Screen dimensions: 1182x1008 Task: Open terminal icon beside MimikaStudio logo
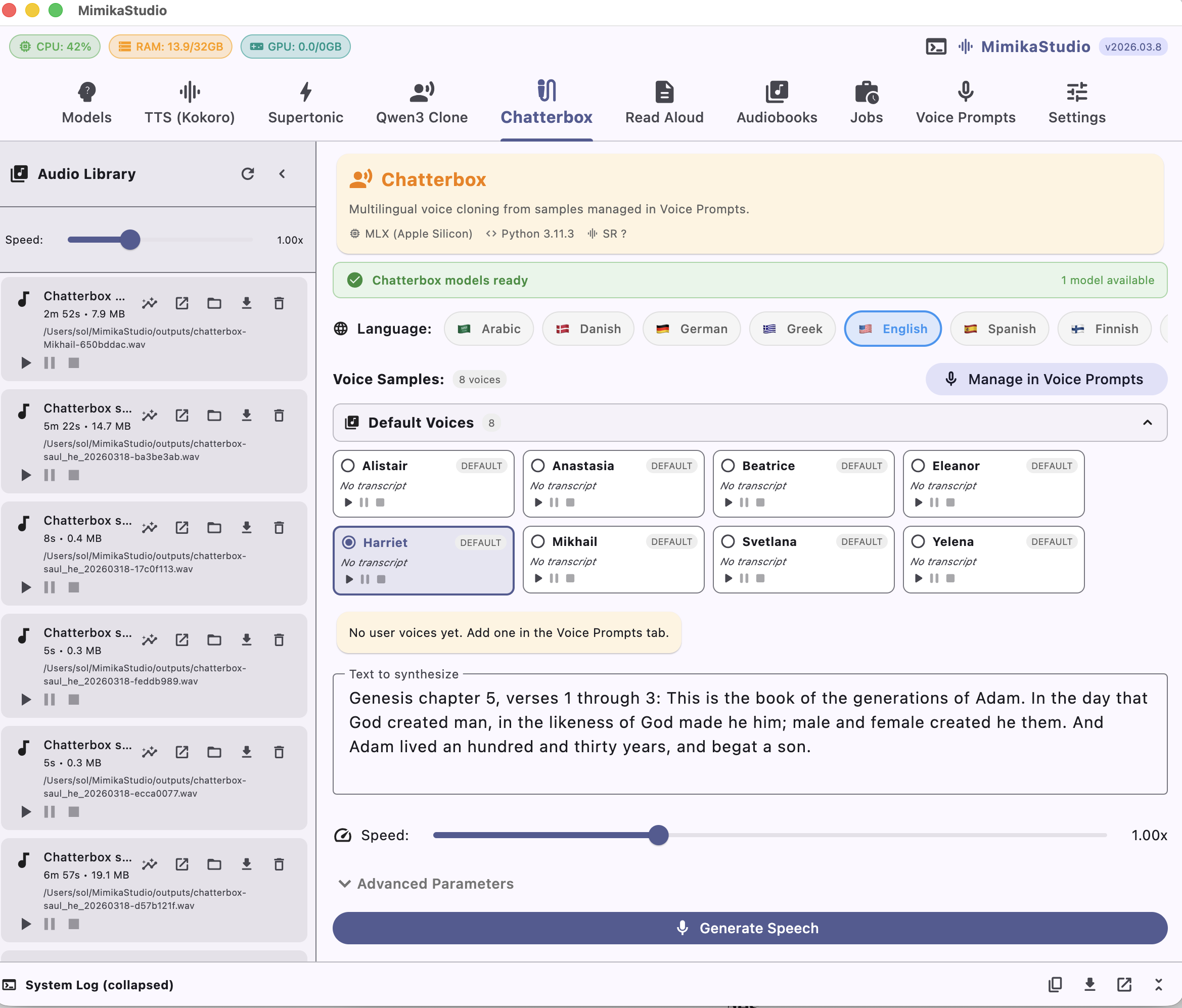(936, 47)
